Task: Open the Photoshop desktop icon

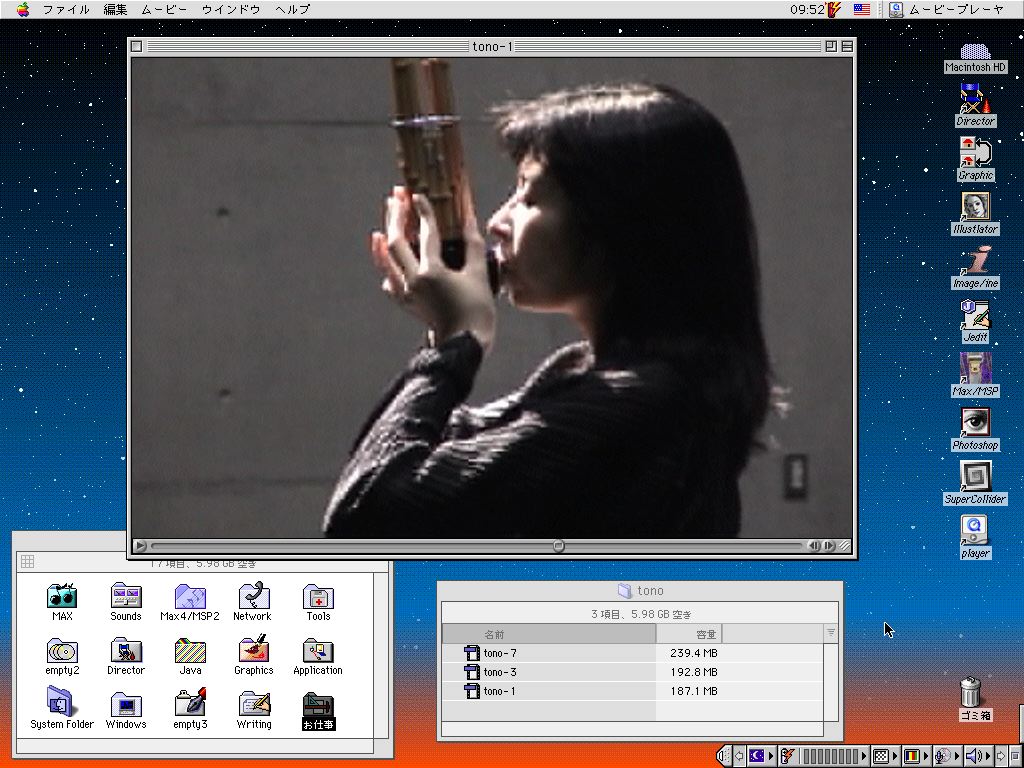Action: point(975,422)
